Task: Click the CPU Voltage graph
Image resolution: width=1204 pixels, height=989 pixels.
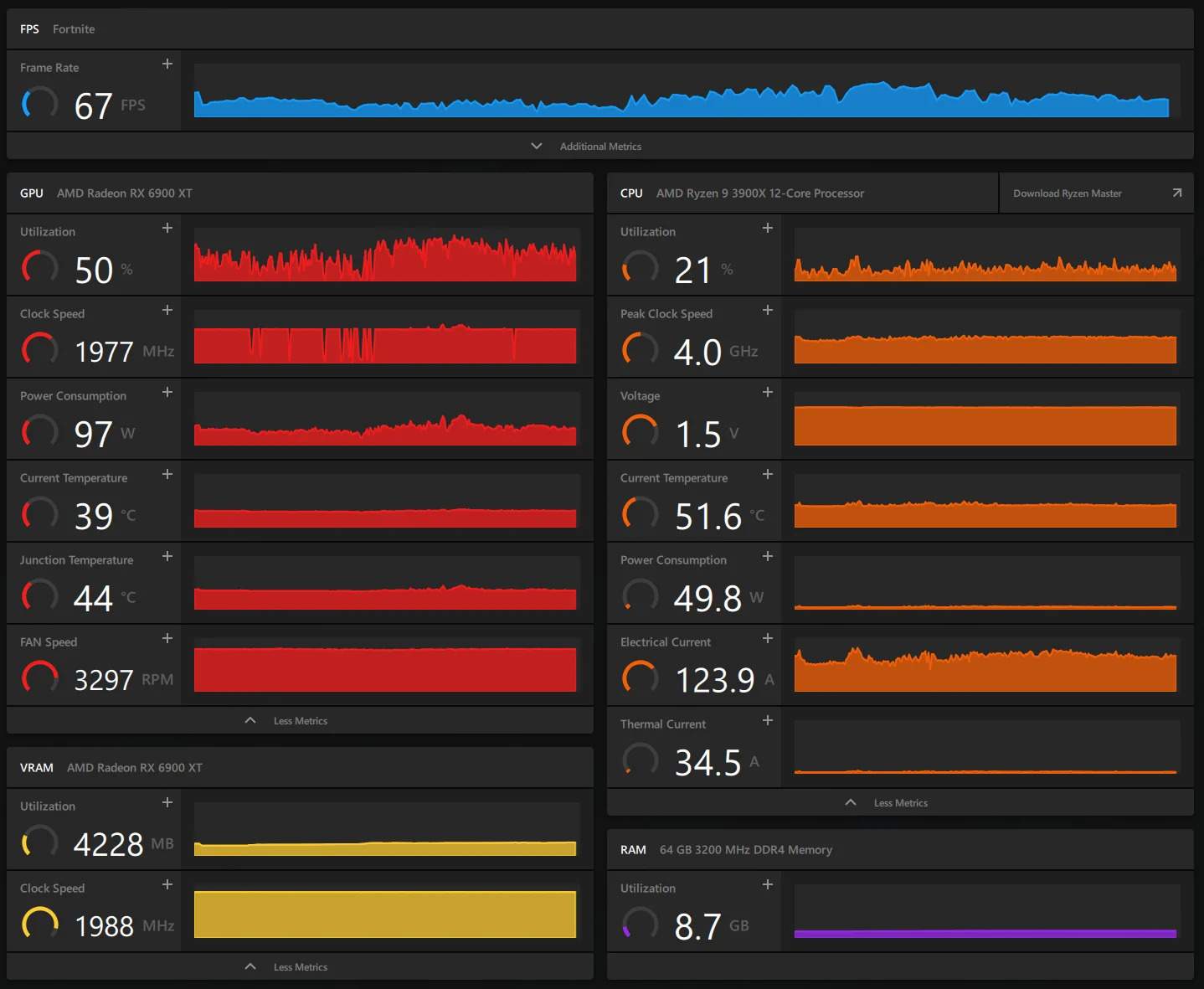Action: [x=985, y=419]
